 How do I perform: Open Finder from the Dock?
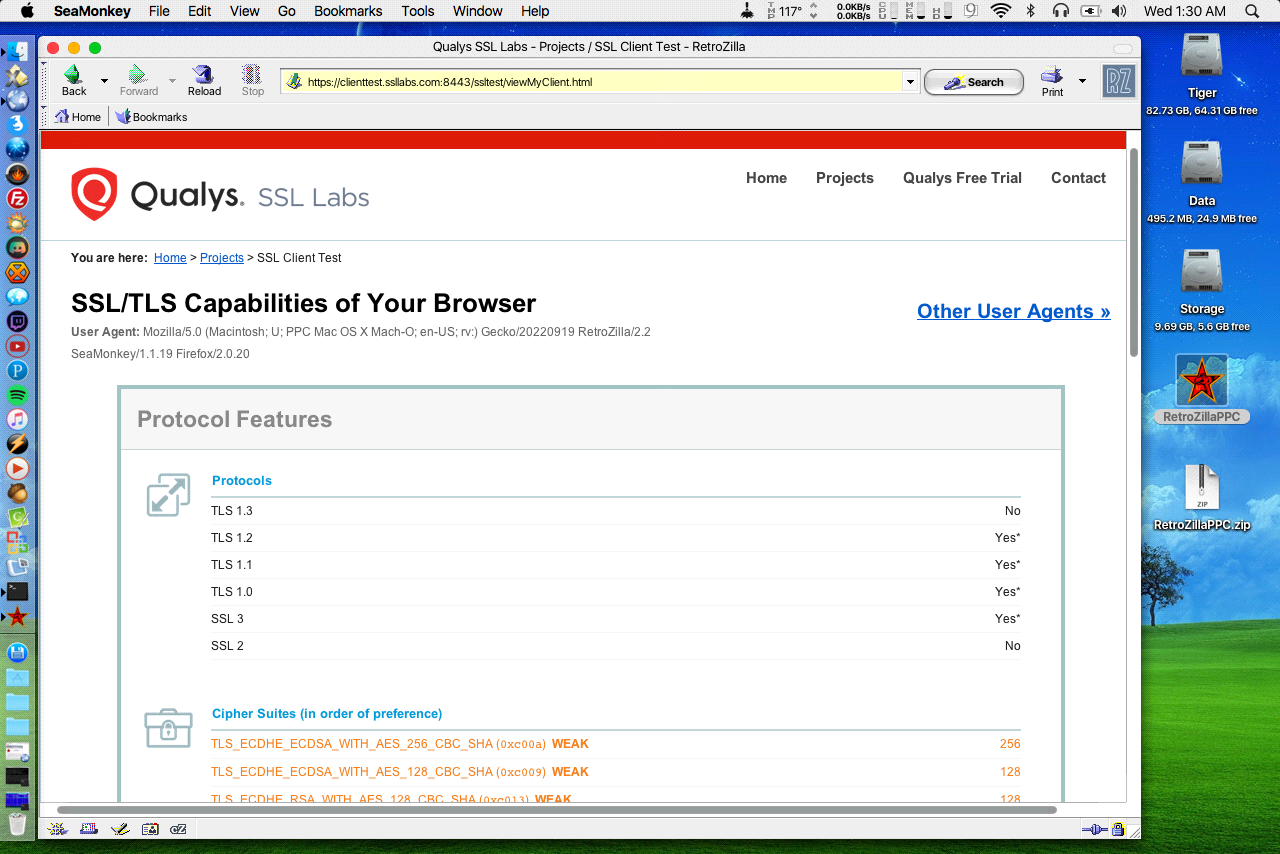tap(17, 51)
